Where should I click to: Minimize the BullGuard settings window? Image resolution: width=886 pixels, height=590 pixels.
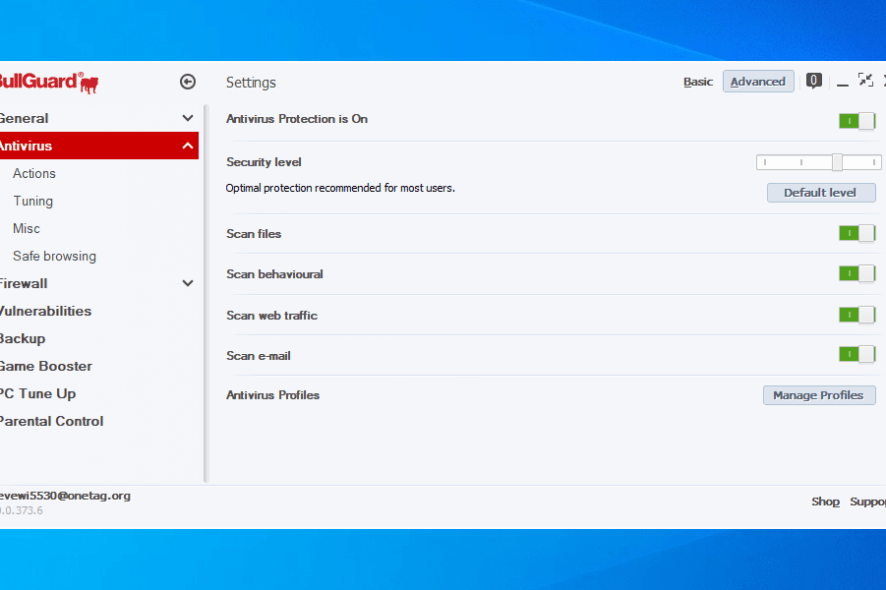(842, 84)
